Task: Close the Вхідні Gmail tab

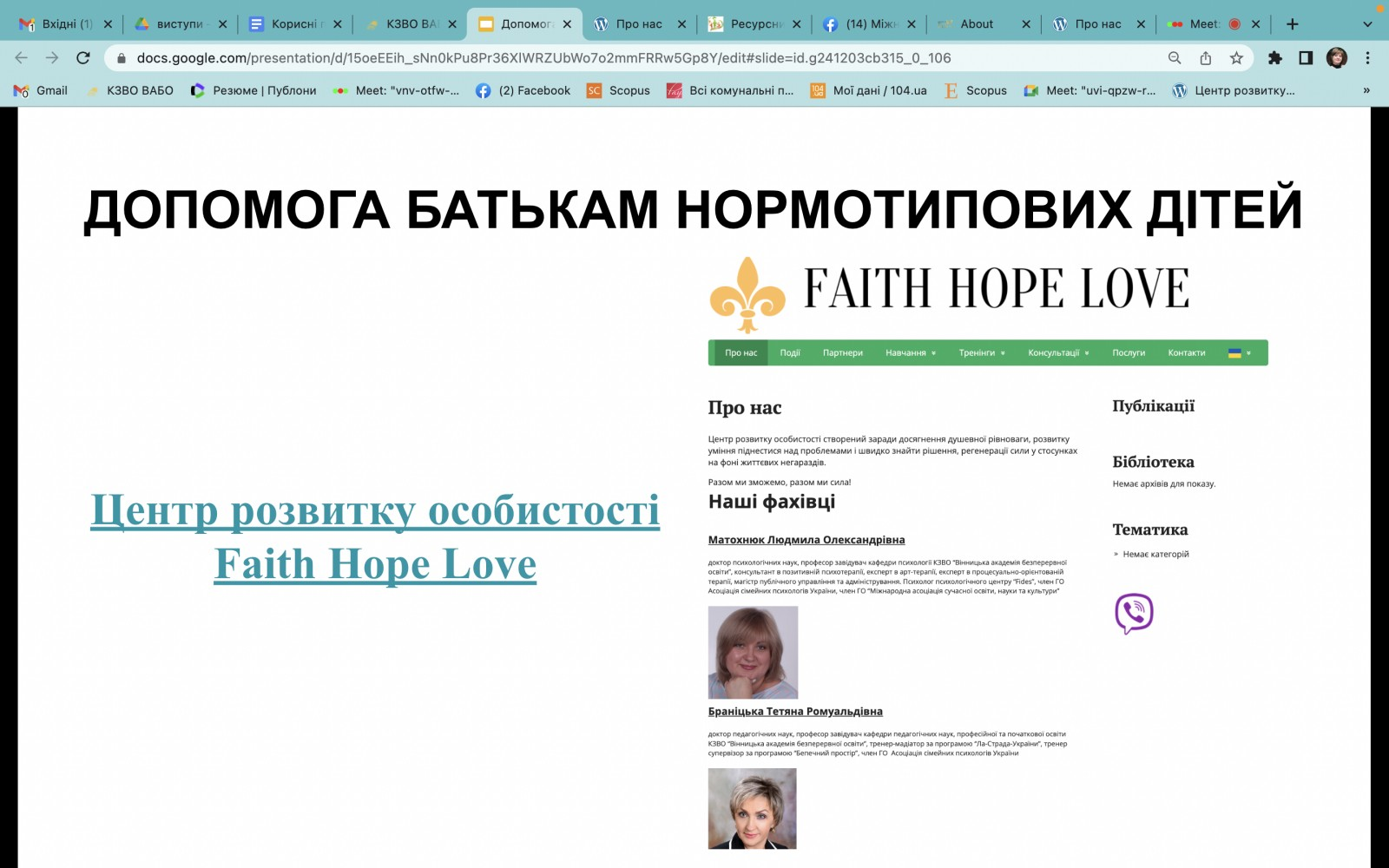Action: (108, 24)
